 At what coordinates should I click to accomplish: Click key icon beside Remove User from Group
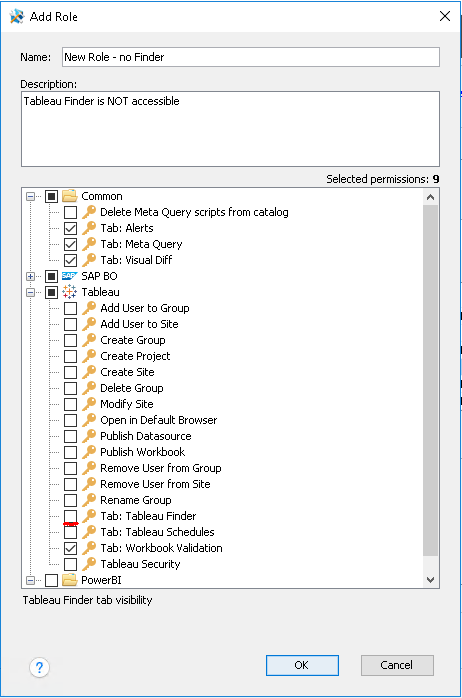pyautogui.click(x=89, y=468)
